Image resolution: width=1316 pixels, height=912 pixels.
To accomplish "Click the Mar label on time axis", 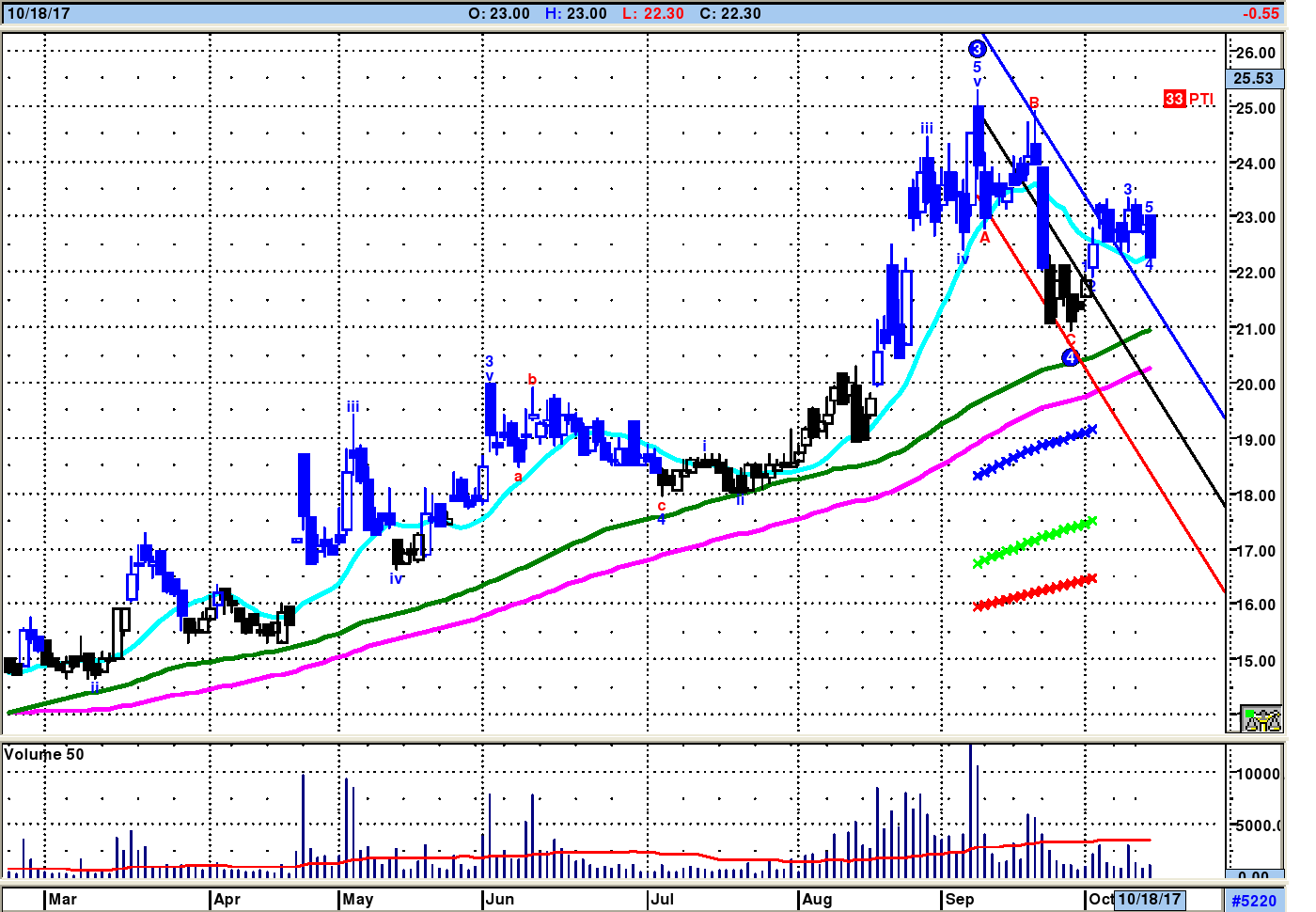I will coord(62,899).
